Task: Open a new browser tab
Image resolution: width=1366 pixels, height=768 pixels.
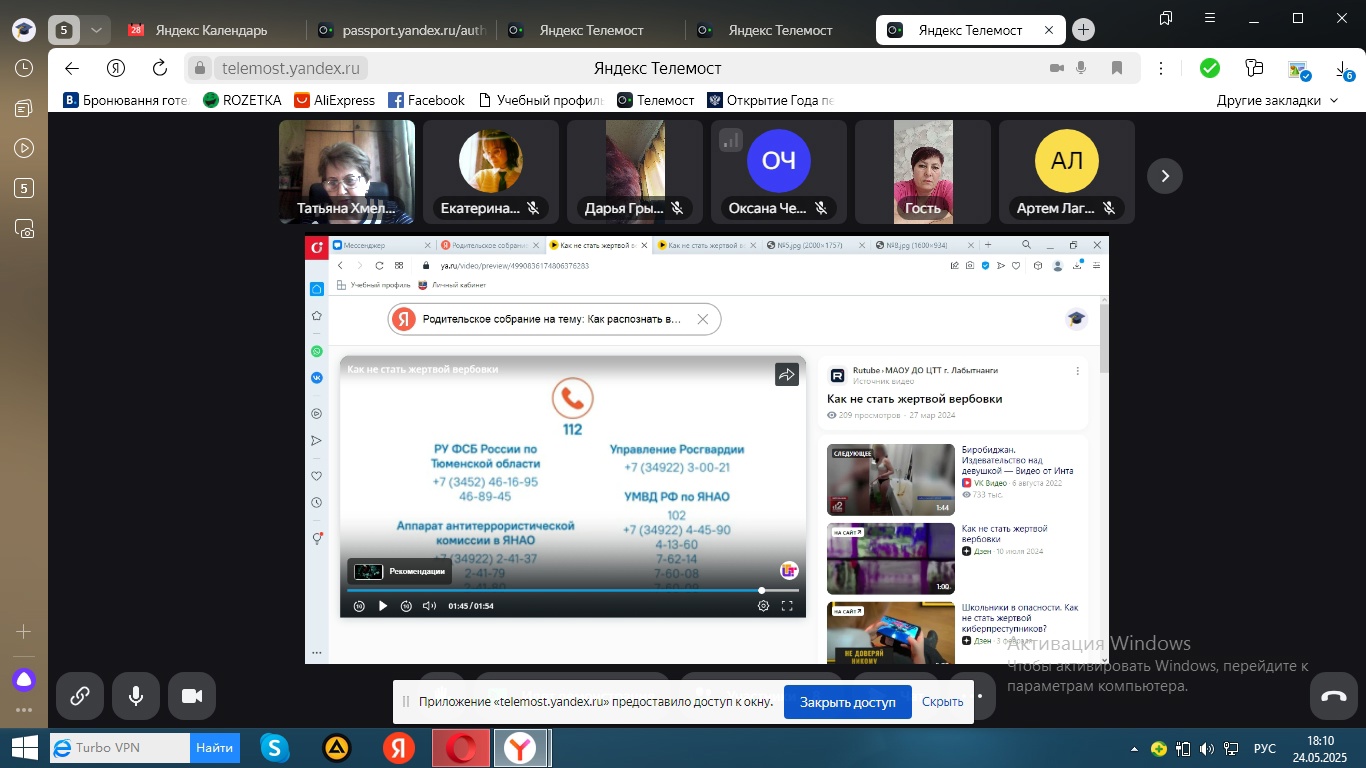Action: (1083, 30)
